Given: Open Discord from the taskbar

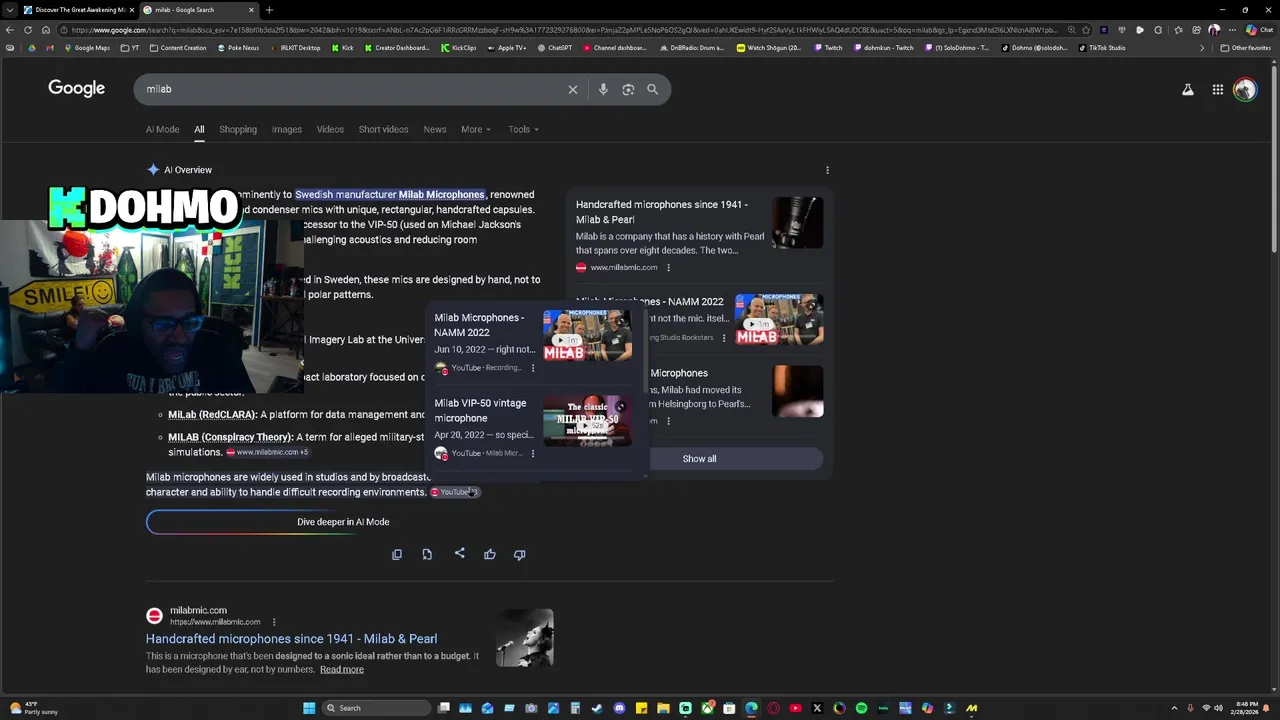Looking at the screenshot, I should click(x=619, y=708).
